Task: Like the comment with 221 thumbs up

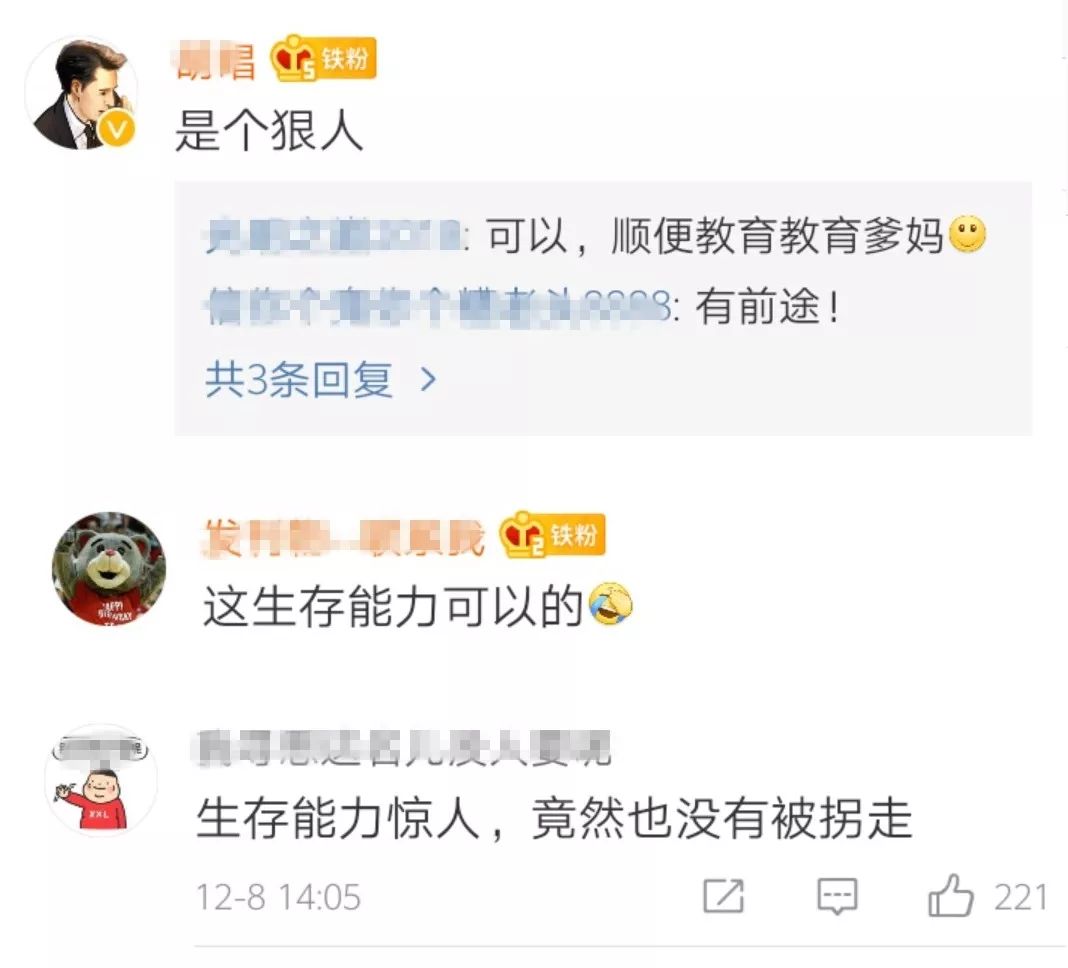Action: [950, 895]
